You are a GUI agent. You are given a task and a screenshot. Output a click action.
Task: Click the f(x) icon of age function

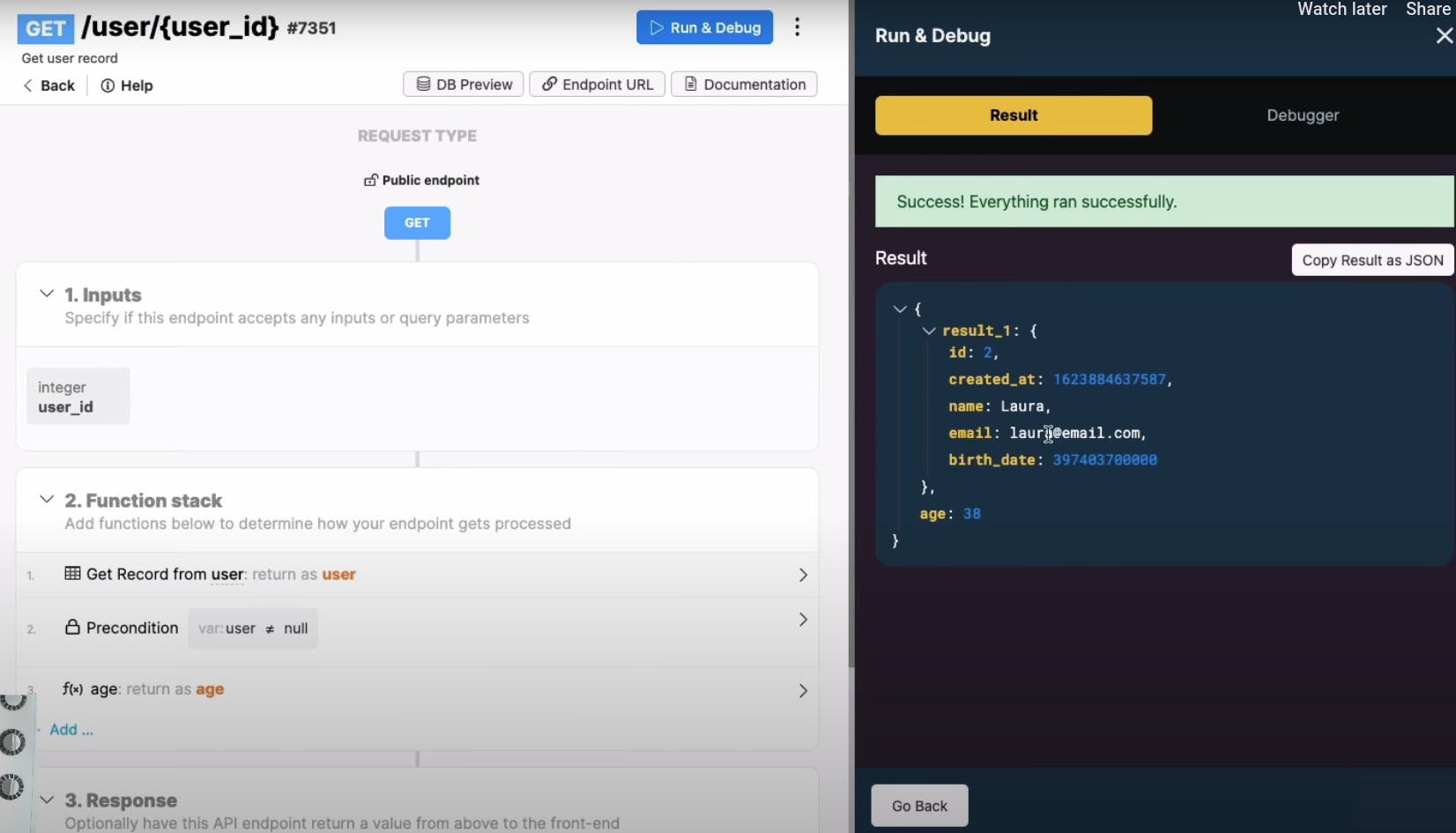click(x=72, y=688)
